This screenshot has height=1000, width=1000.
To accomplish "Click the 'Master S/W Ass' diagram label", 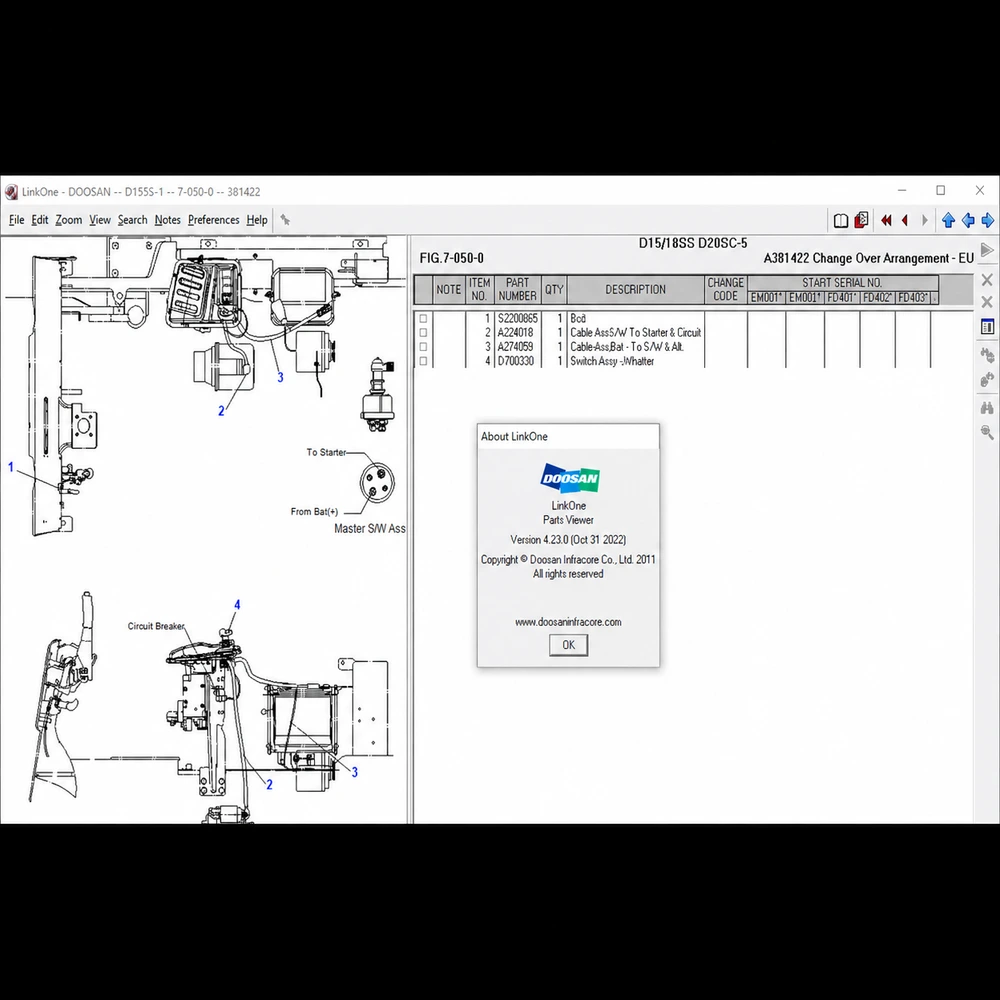I will (370, 528).
